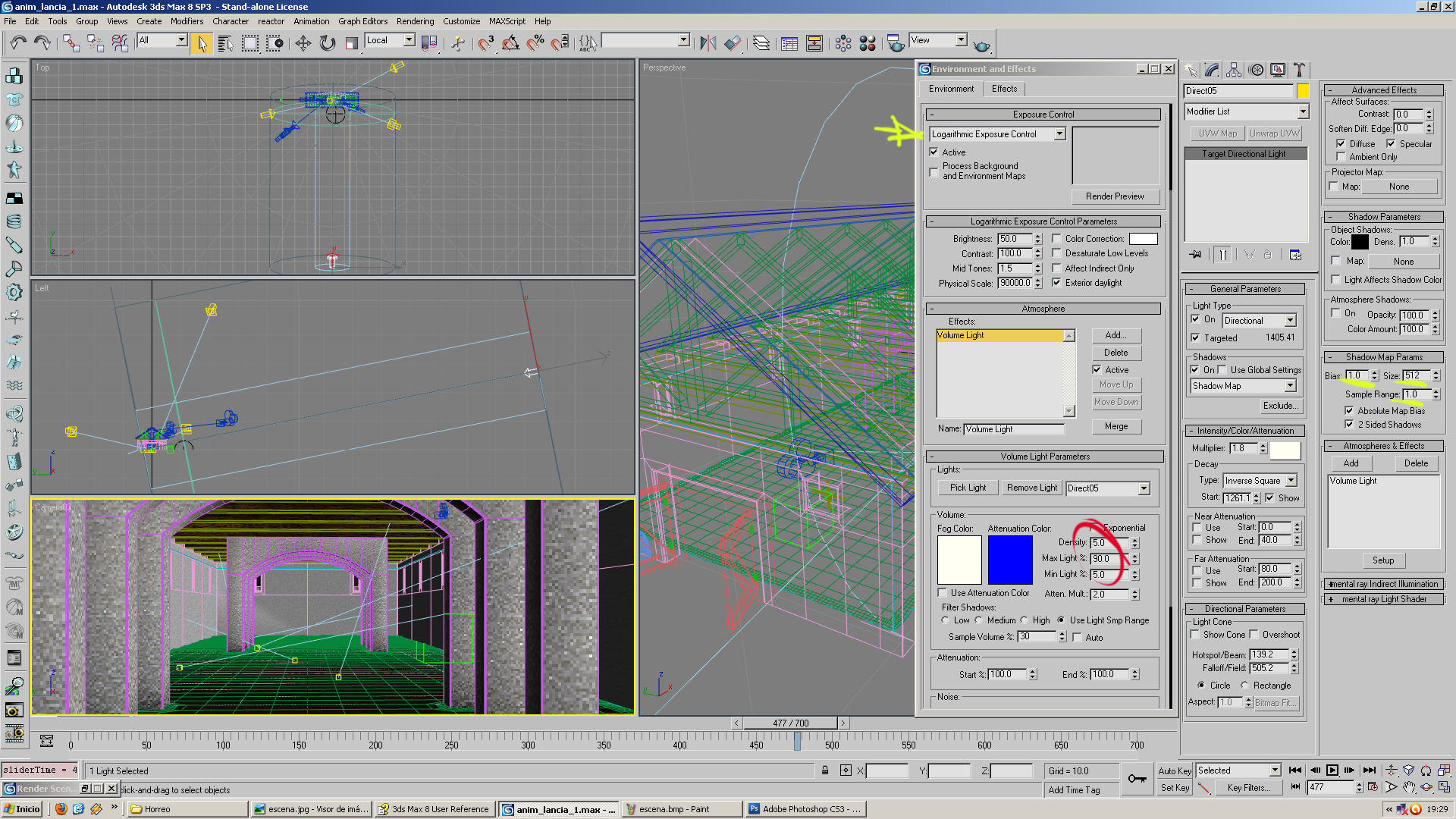
Task: Select the Select and Rotate tool
Action: click(328, 43)
